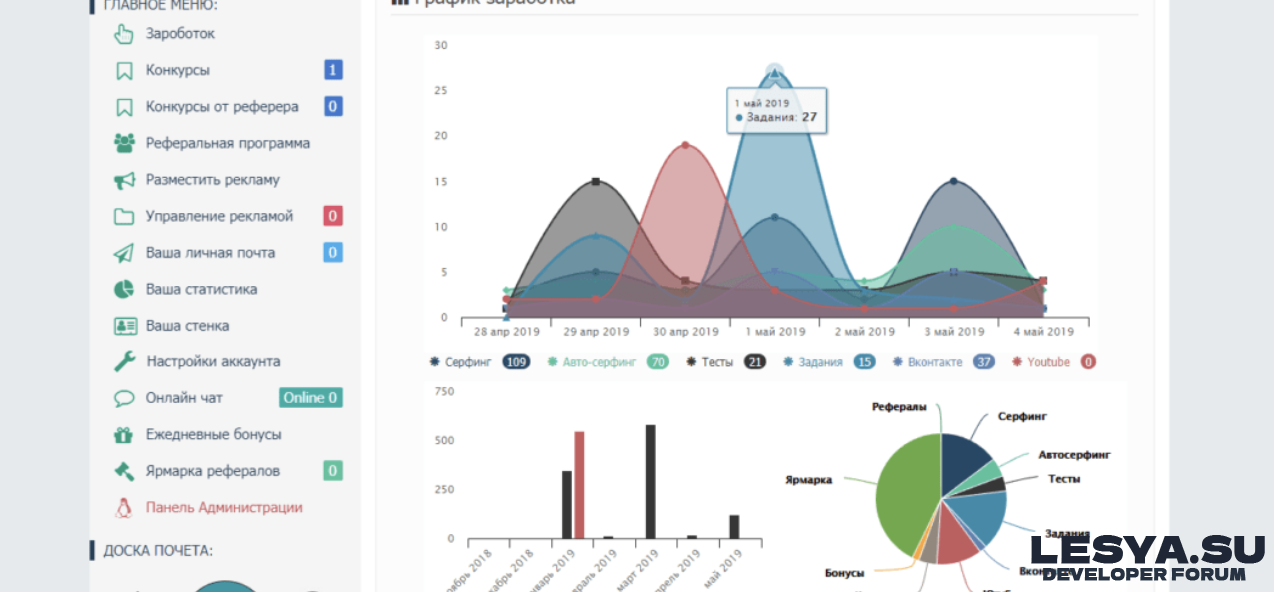This screenshot has height=592, width=1274.
Task: Click the bookmark icon next to Конкурсы
Action: point(124,71)
